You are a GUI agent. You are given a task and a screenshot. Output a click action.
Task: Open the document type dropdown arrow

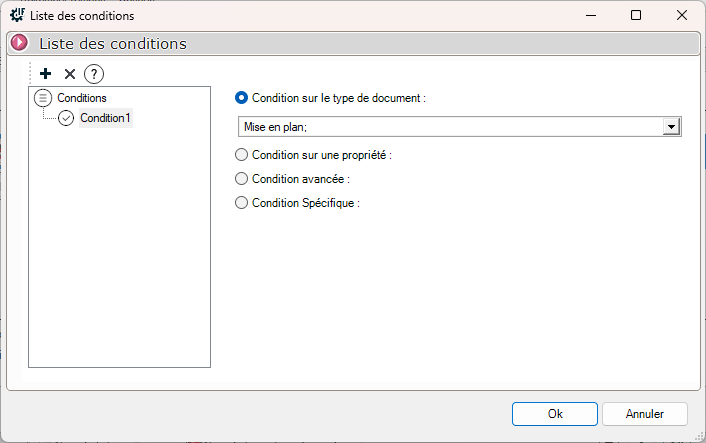pos(672,127)
